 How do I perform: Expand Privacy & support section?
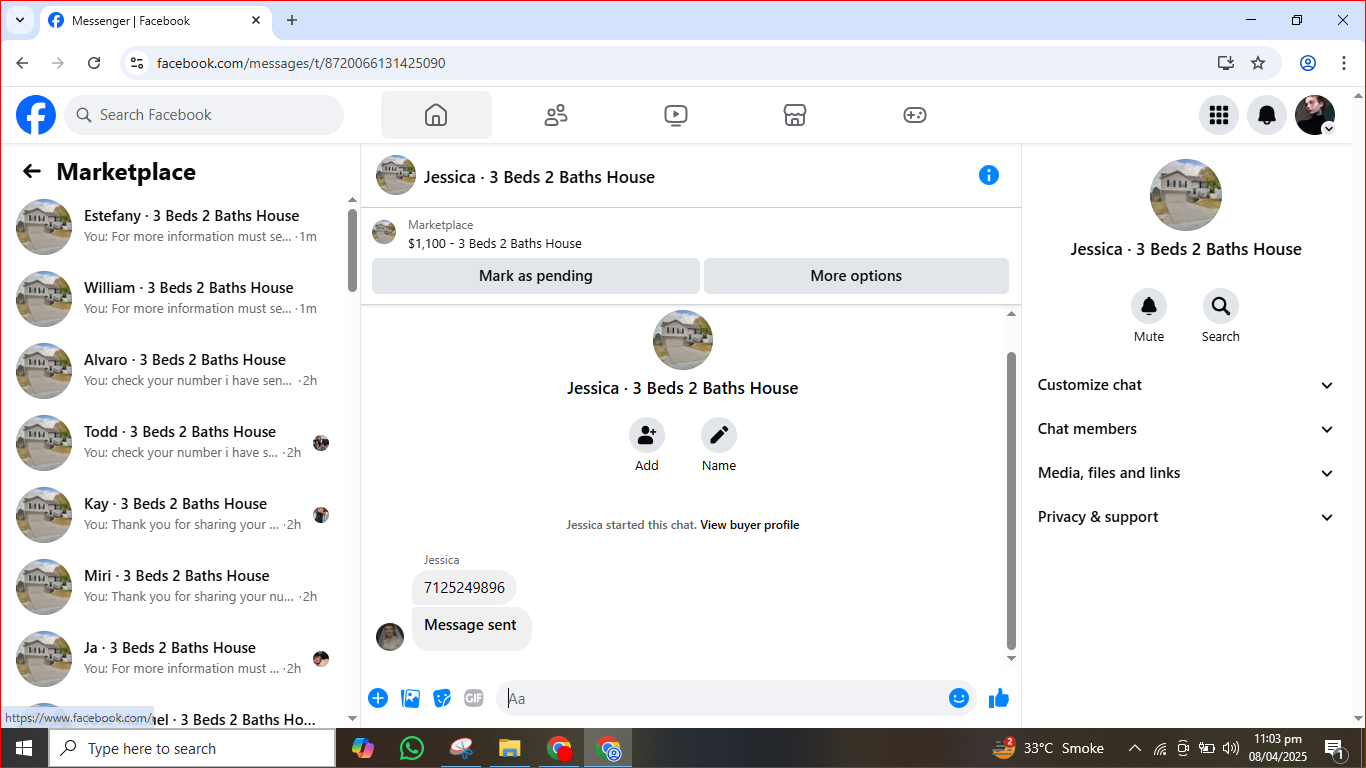[x=1186, y=517]
